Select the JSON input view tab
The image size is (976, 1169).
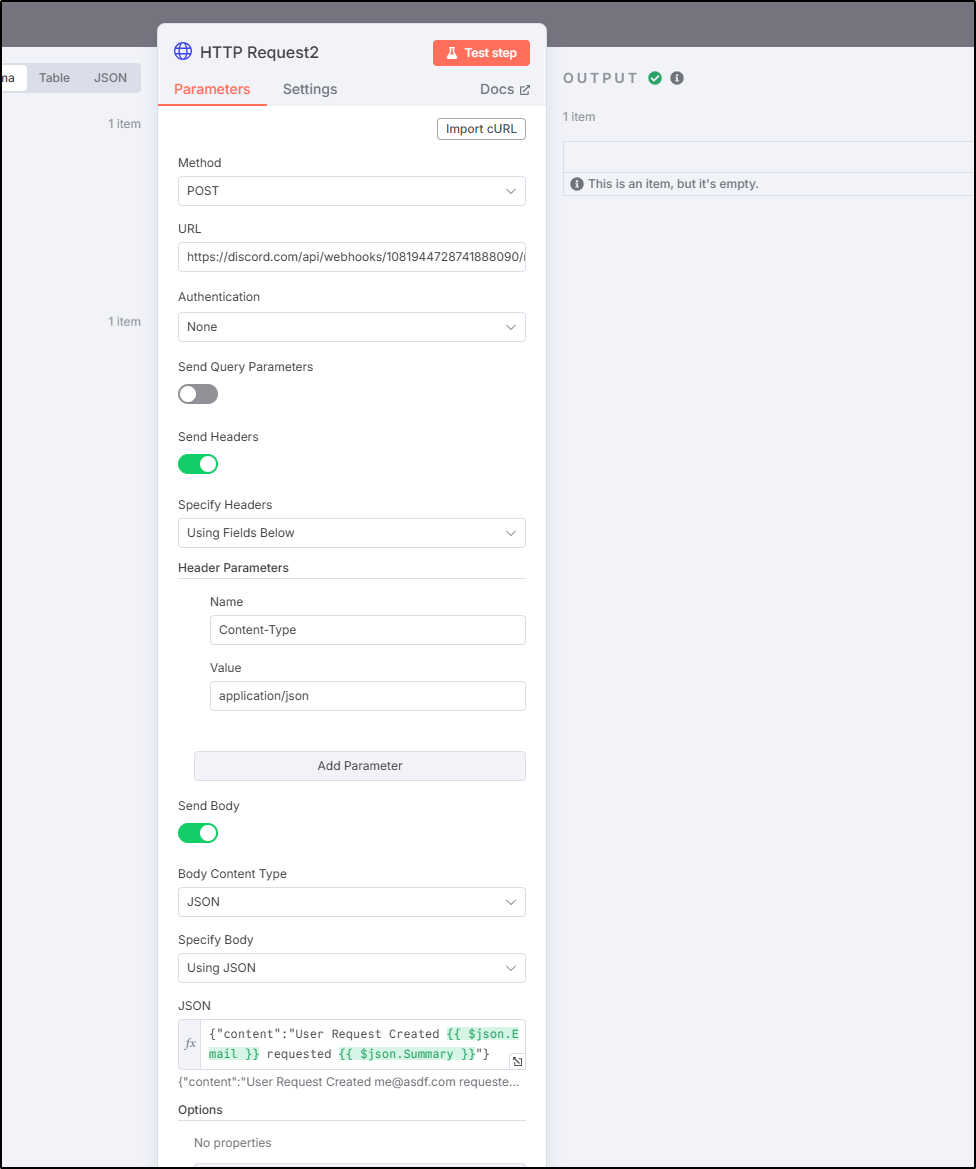tap(110, 78)
